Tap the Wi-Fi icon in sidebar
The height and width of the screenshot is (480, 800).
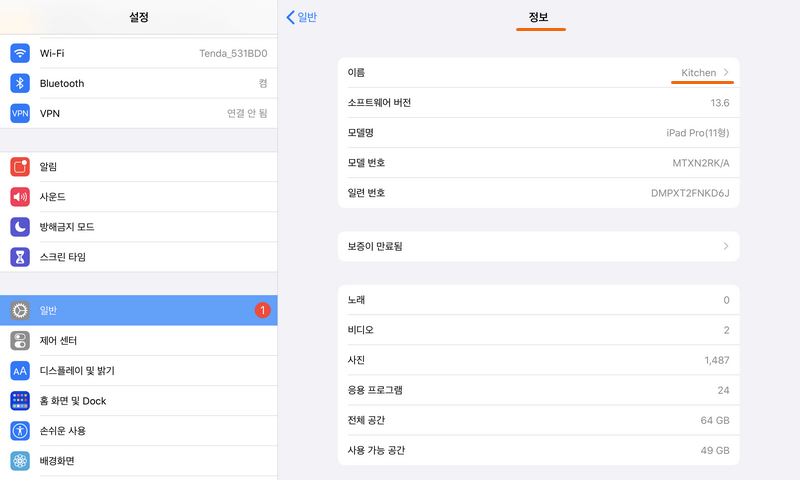(20, 53)
